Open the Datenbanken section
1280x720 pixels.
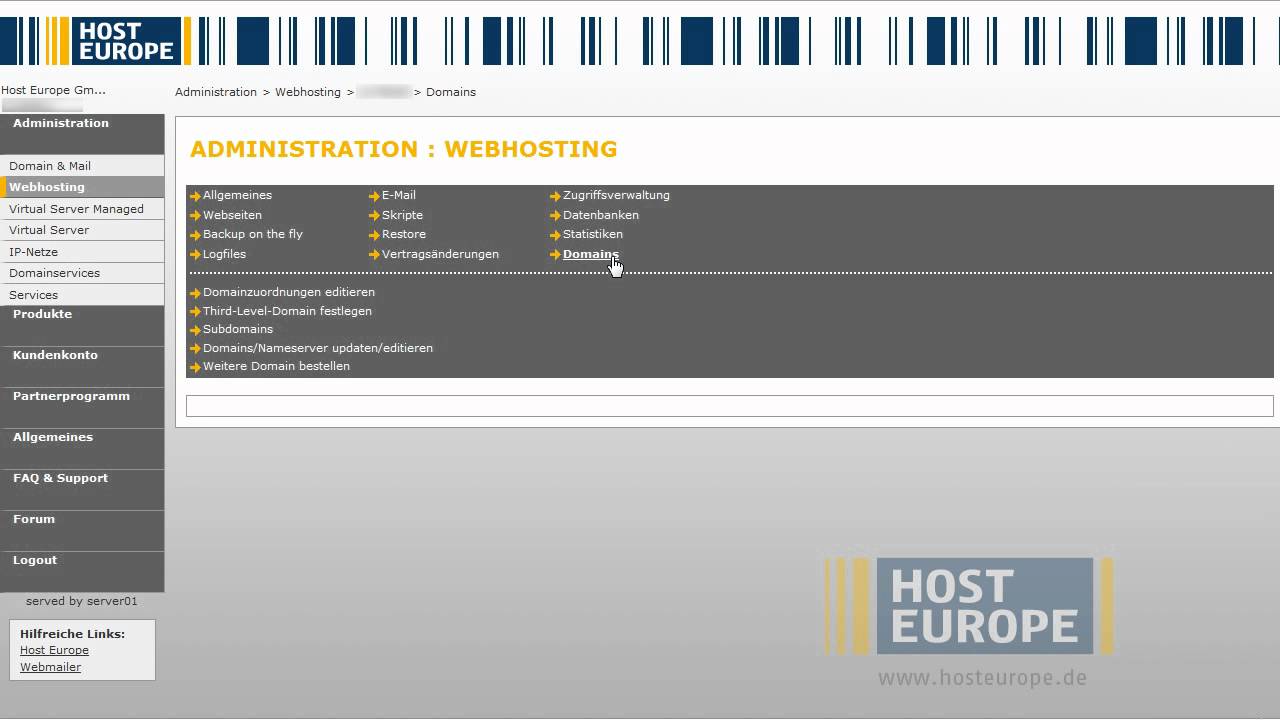pyautogui.click(x=601, y=215)
